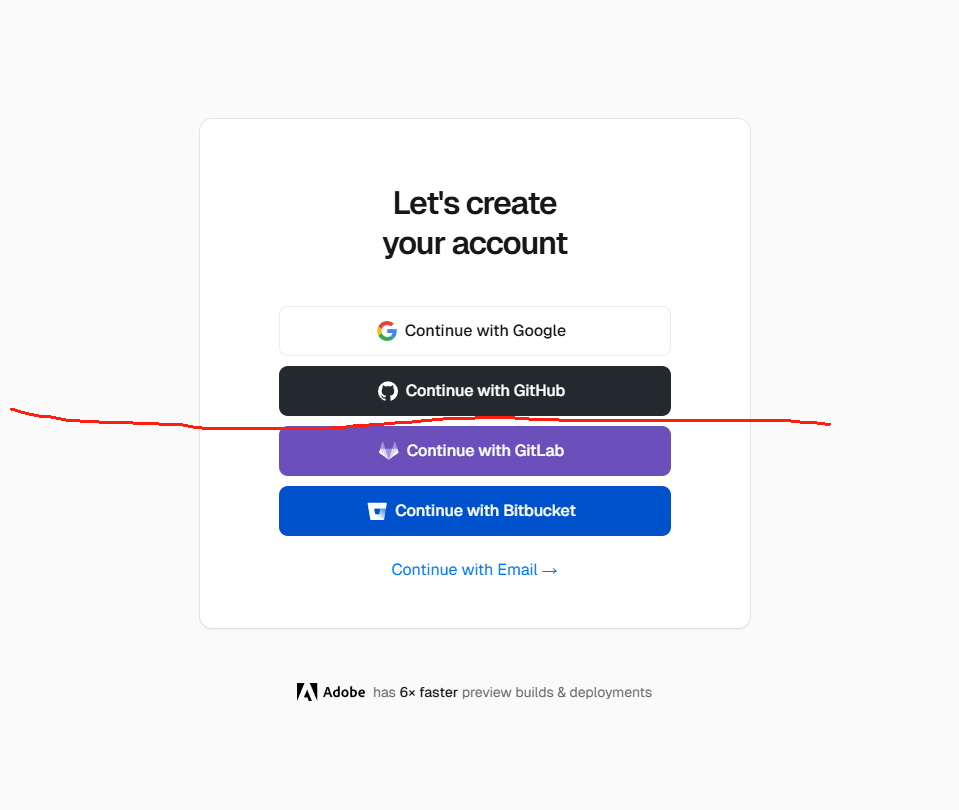This screenshot has height=810, width=959.
Task: Click the "preview builds & deployments" text
Action: coord(557,692)
